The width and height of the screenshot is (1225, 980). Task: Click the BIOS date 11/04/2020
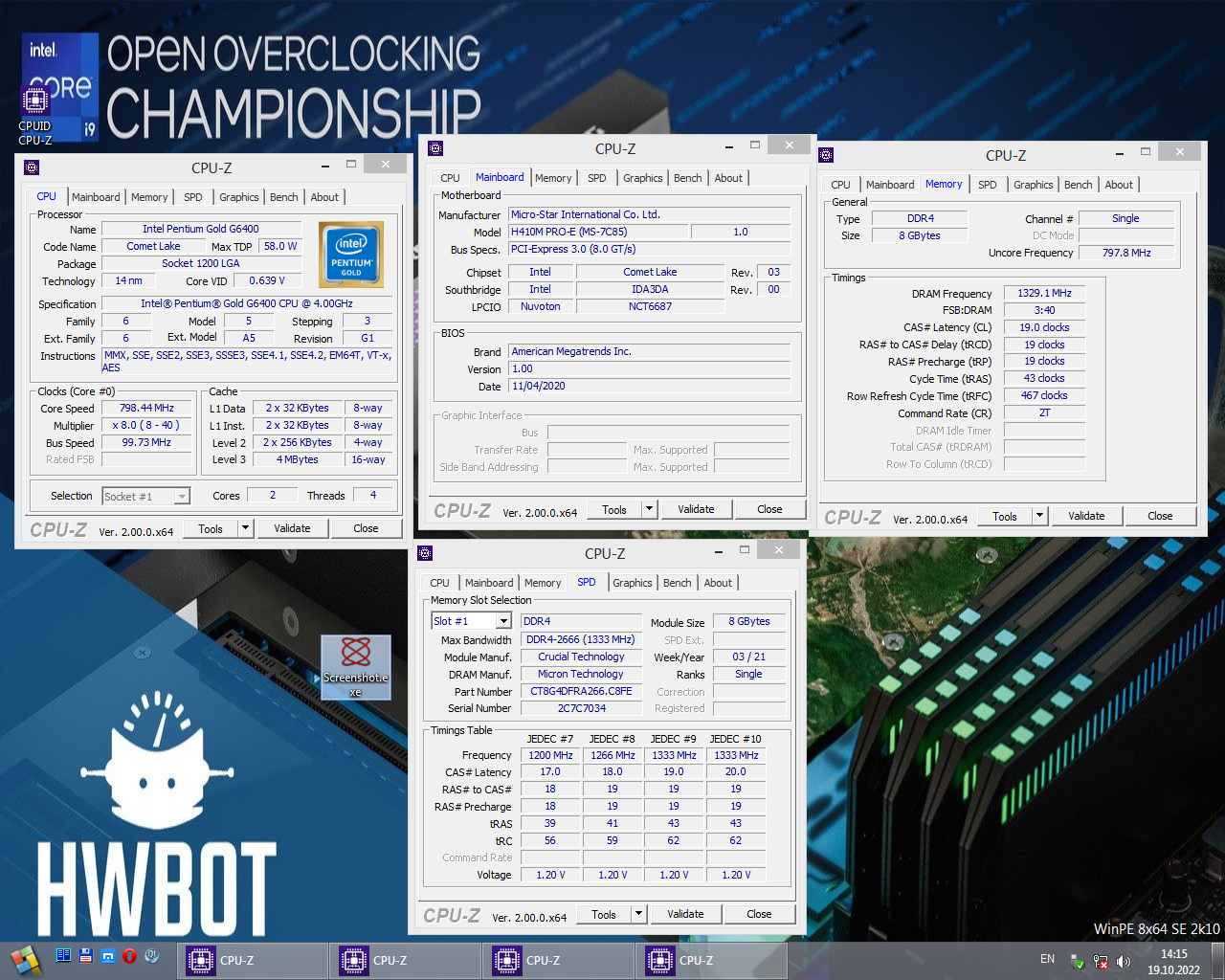tap(649, 387)
